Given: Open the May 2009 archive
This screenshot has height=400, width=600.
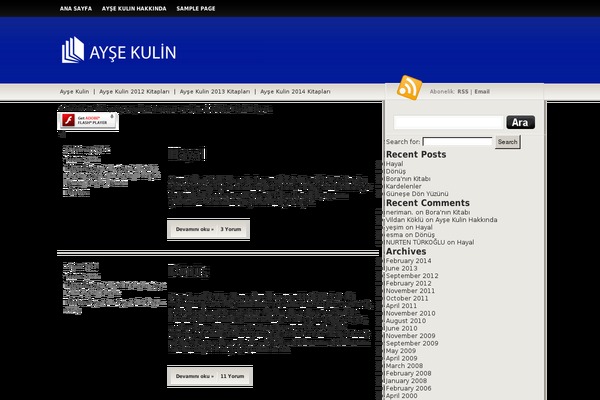Looking at the screenshot, I should tap(401, 351).
